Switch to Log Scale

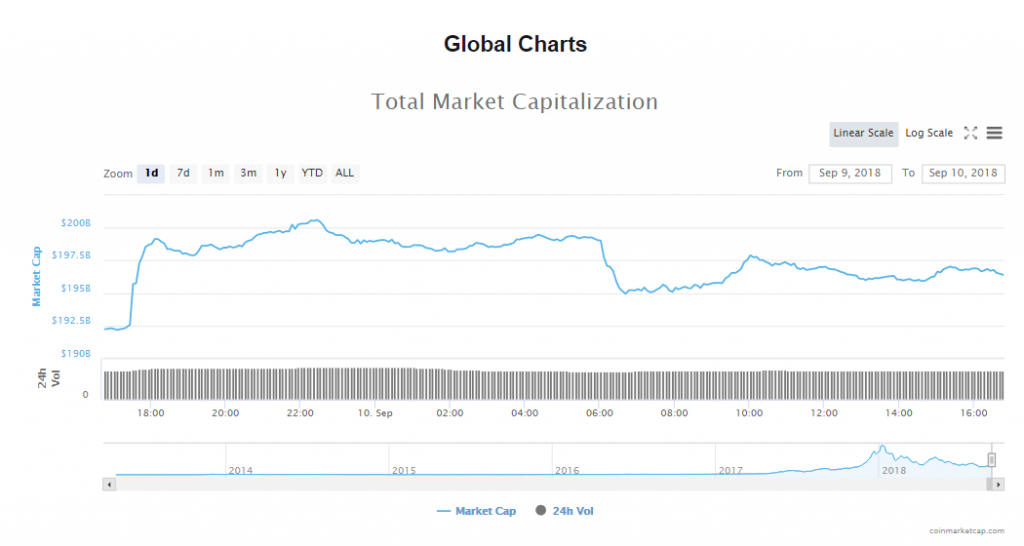click(929, 133)
